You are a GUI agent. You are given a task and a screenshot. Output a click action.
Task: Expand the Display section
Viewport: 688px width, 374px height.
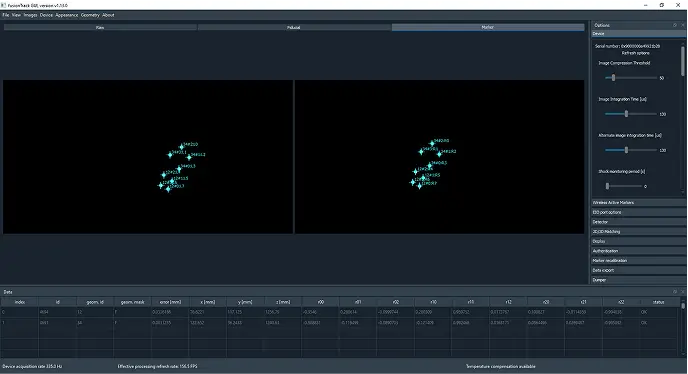(x=638, y=241)
